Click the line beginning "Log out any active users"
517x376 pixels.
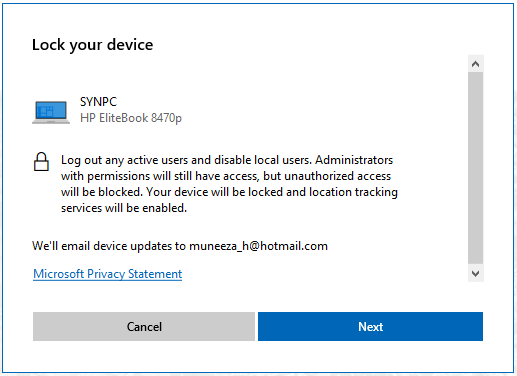pos(227,160)
